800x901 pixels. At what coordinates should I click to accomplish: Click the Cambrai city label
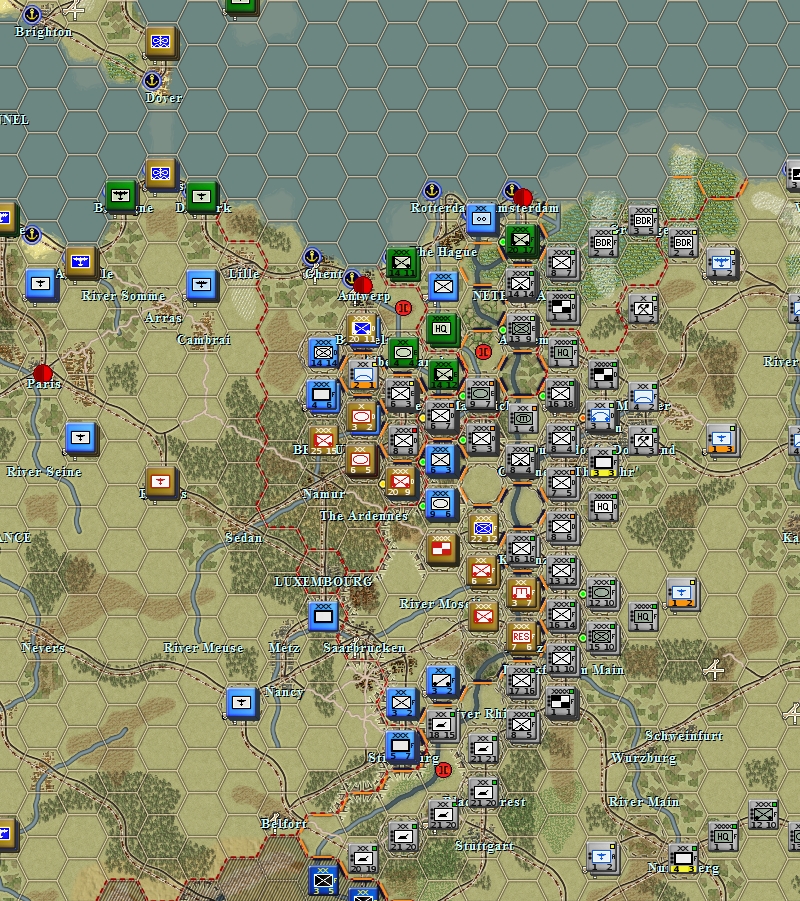pos(203,340)
